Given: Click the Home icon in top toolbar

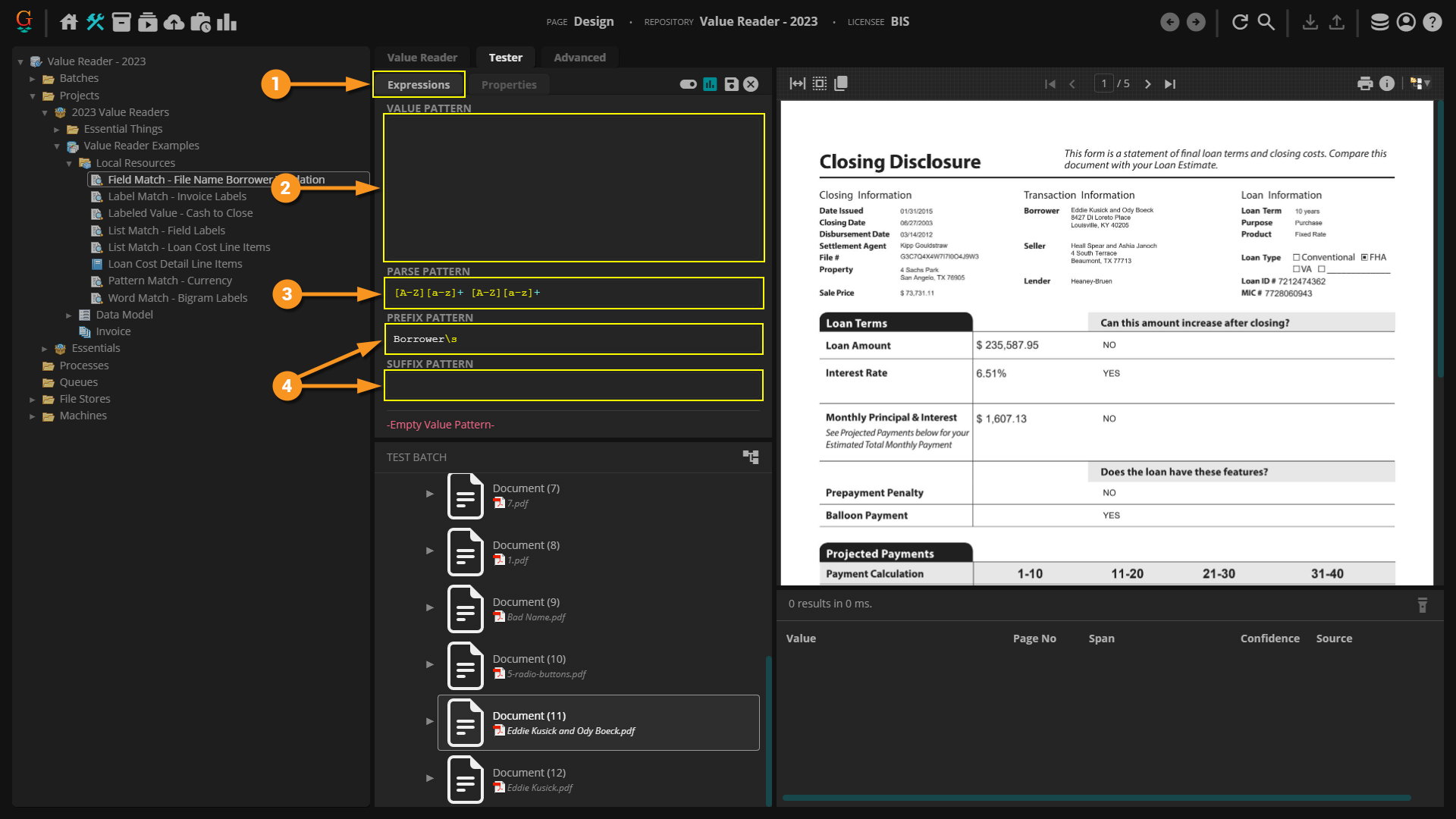Looking at the screenshot, I should (x=69, y=22).
